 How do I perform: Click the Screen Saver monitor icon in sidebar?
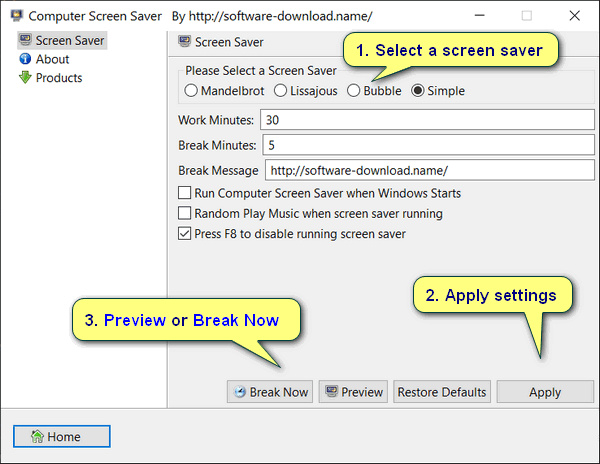pos(25,41)
